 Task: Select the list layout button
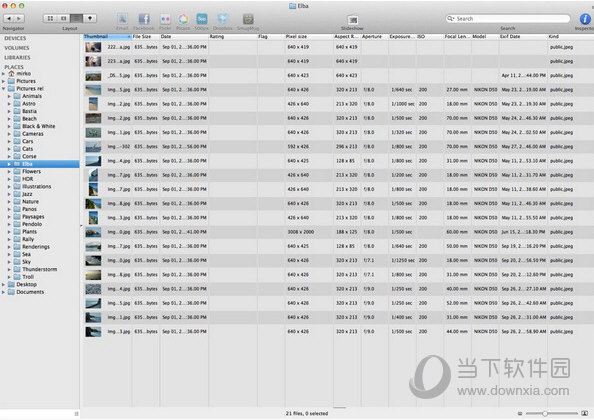[x=76, y=18]
